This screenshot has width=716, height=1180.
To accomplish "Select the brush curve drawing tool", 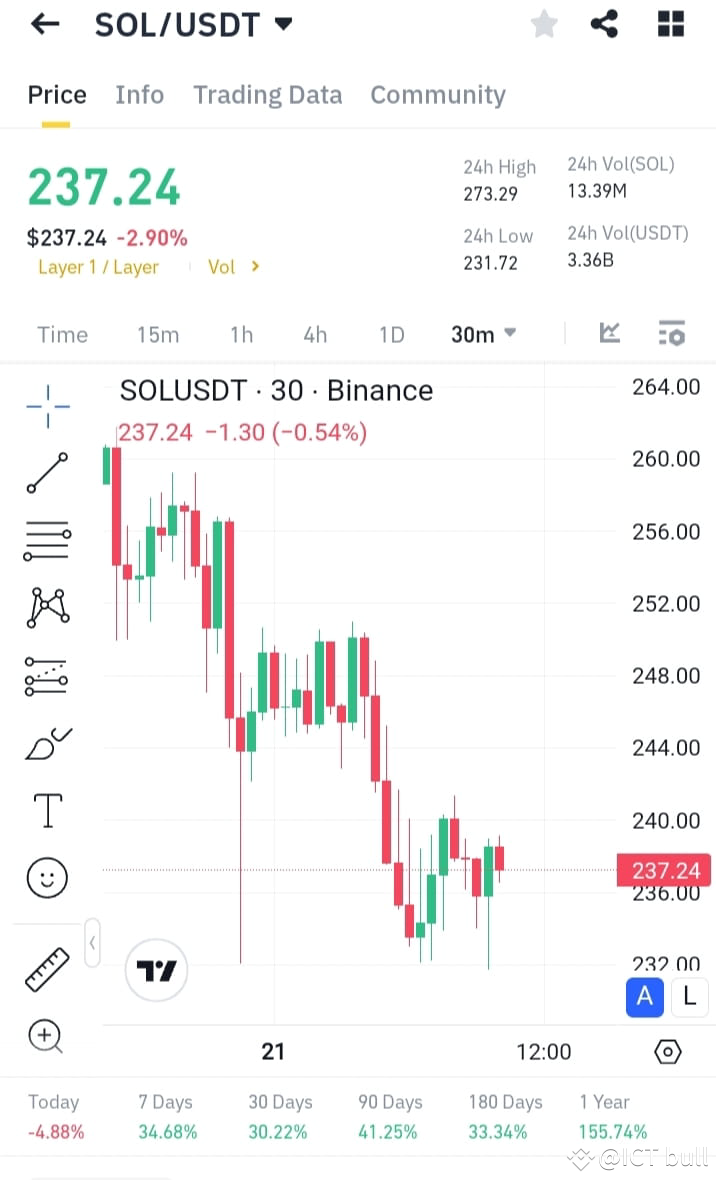I will [x=47, y=743].
